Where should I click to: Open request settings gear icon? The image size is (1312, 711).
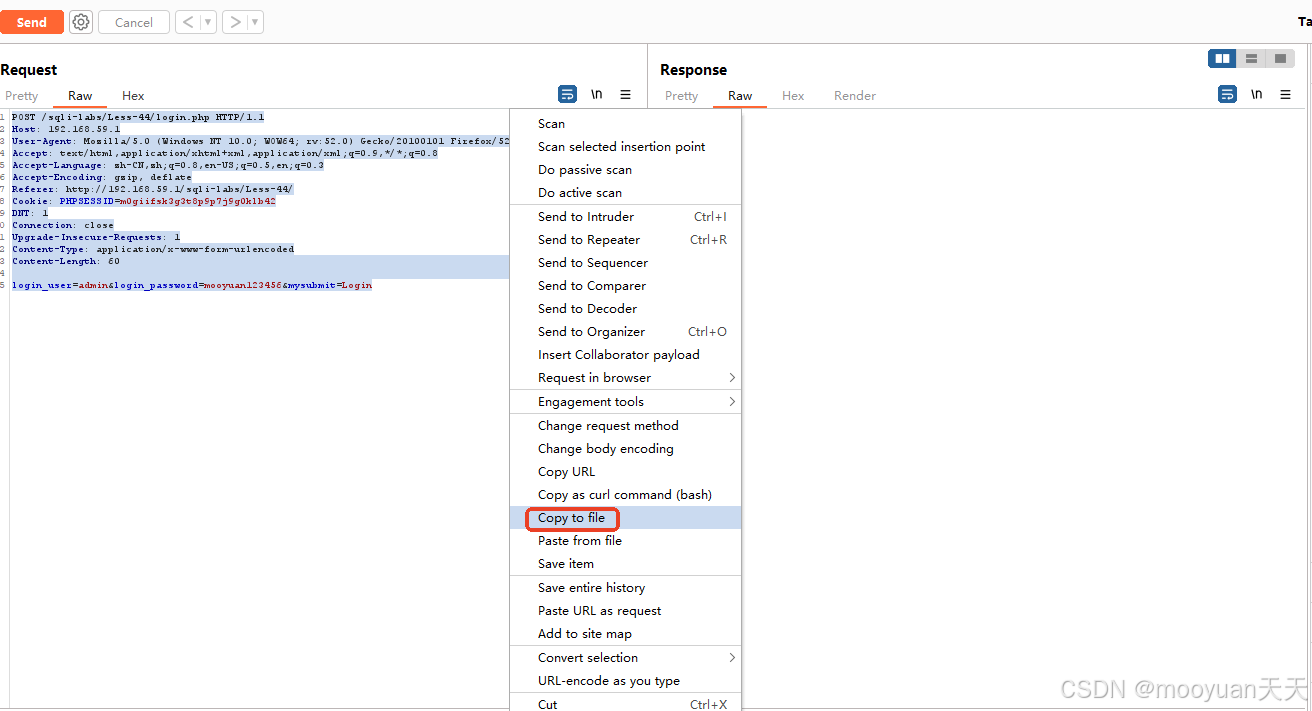(x=81, y=22)
